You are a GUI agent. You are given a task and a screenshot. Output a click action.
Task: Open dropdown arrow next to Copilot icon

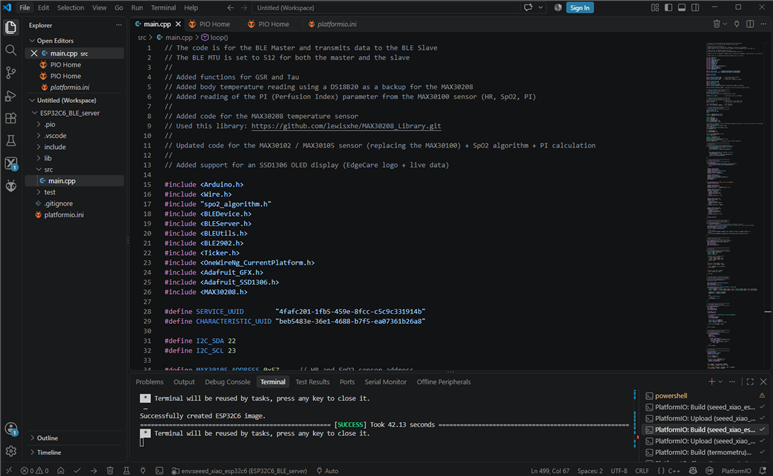[x=540, y=7]
